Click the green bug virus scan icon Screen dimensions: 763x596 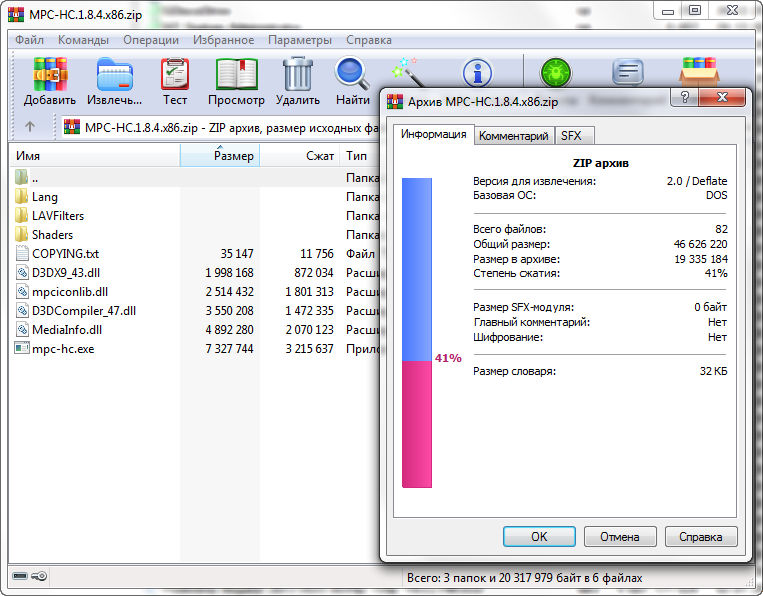click(x=552, y=73)
